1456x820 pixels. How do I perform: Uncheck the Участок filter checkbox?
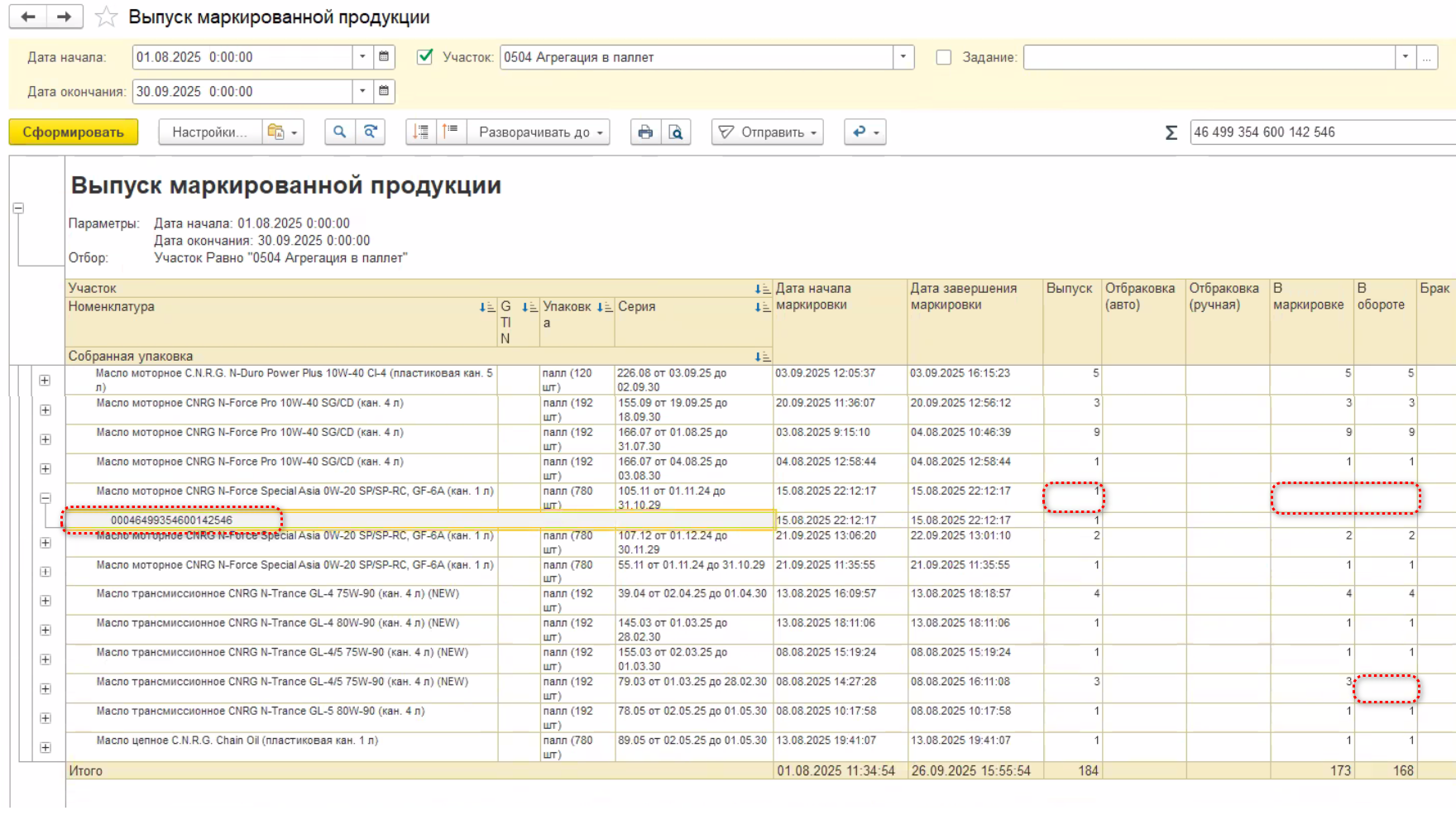coord(425,57)
